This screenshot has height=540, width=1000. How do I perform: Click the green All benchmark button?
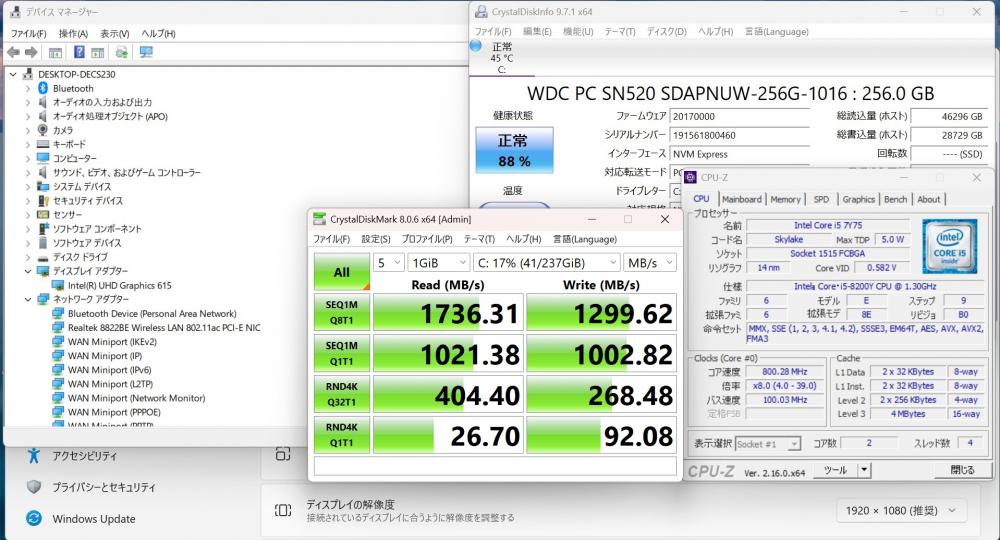pos(342,272)
